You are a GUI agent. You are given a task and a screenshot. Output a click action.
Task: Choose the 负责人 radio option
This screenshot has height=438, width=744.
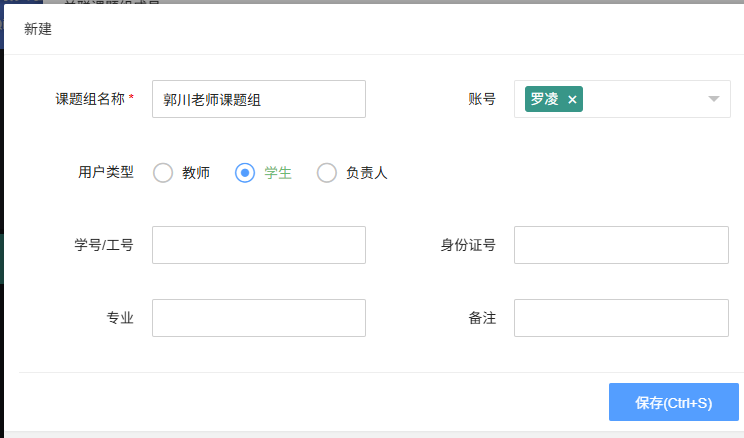tap(327, 173)
